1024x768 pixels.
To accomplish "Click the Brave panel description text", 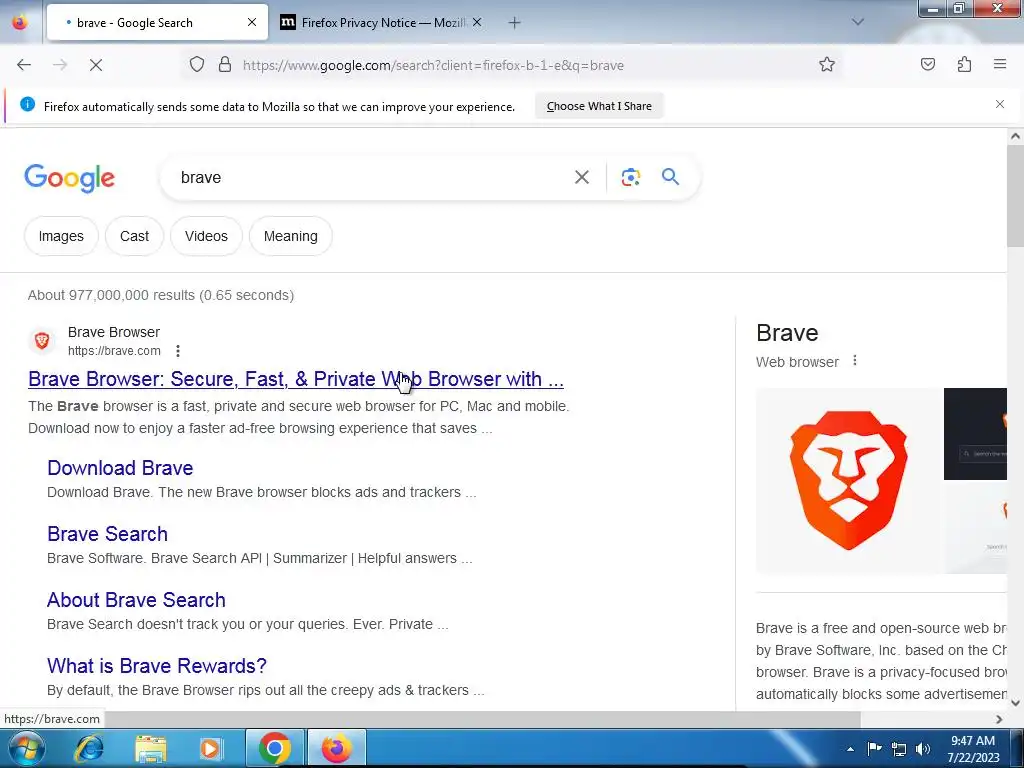I will (x=881, y=661).
